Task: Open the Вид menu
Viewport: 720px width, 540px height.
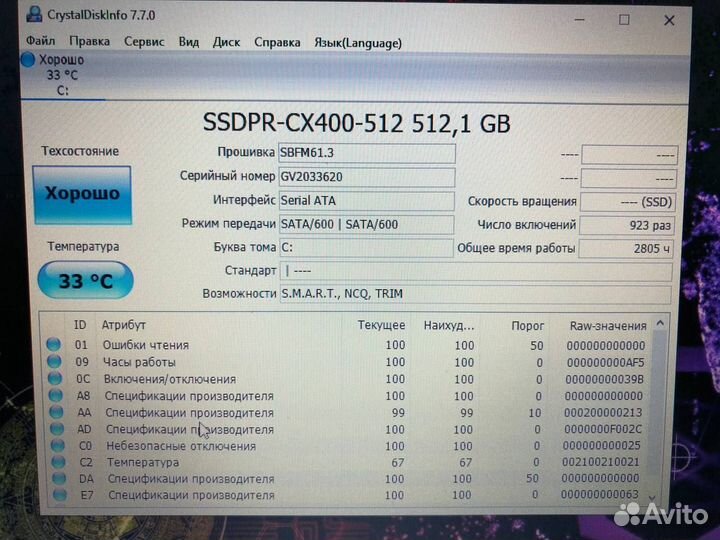Action: 189,42
